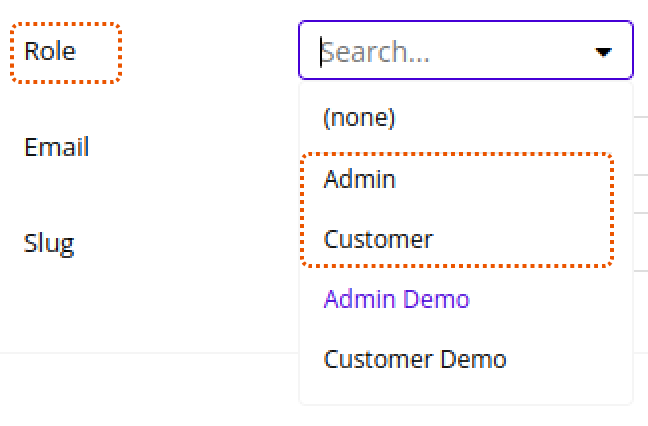Collapse the Role dropdown using its arrow
This screenshot has height=426, width=648.
(603, 52)
